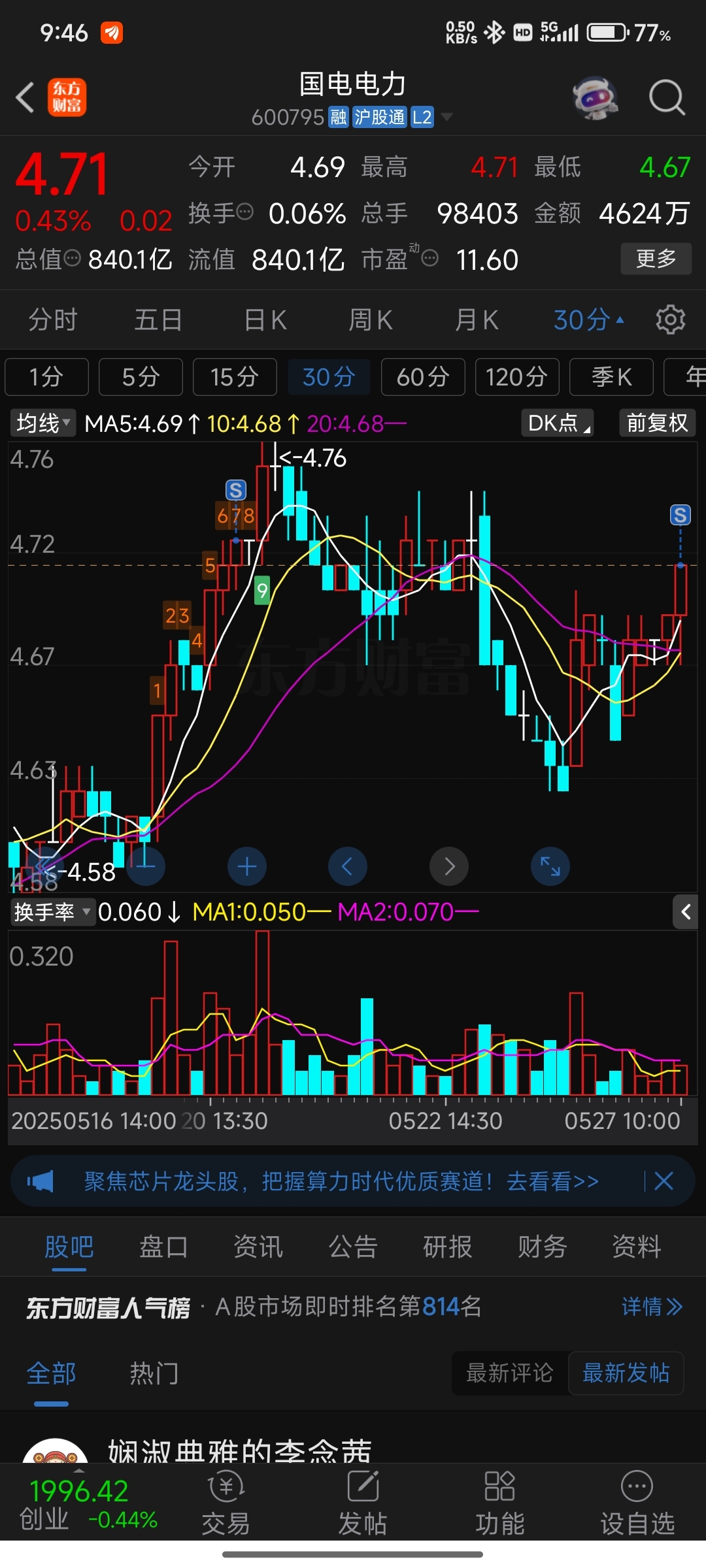
Task: Select 120分 period
Action: [517, 377]
